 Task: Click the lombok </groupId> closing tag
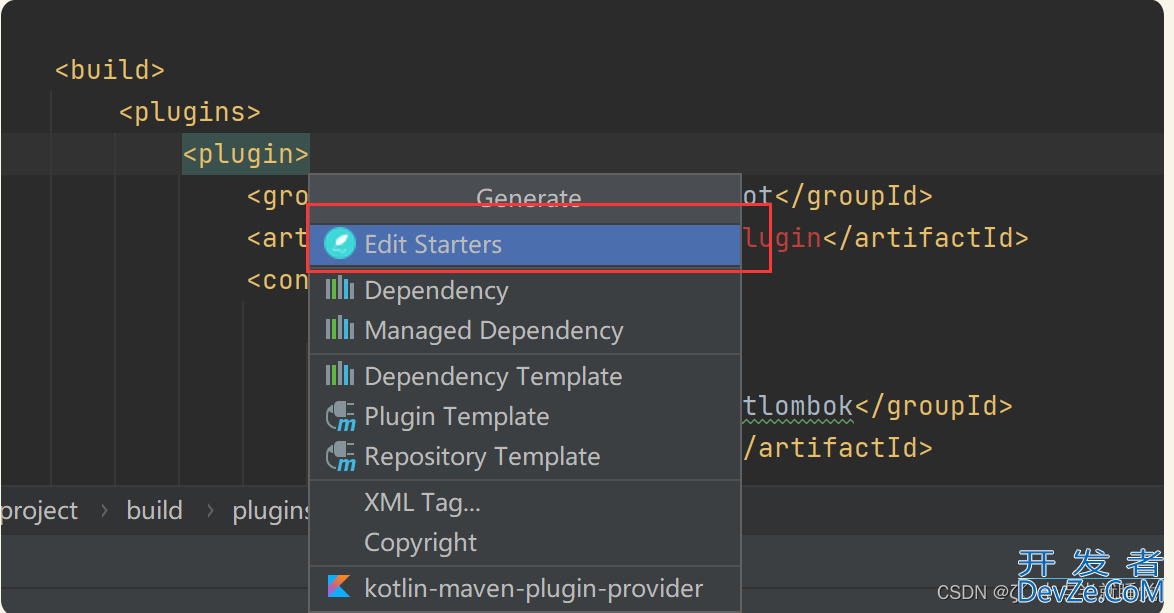click(x=933, y=406)
